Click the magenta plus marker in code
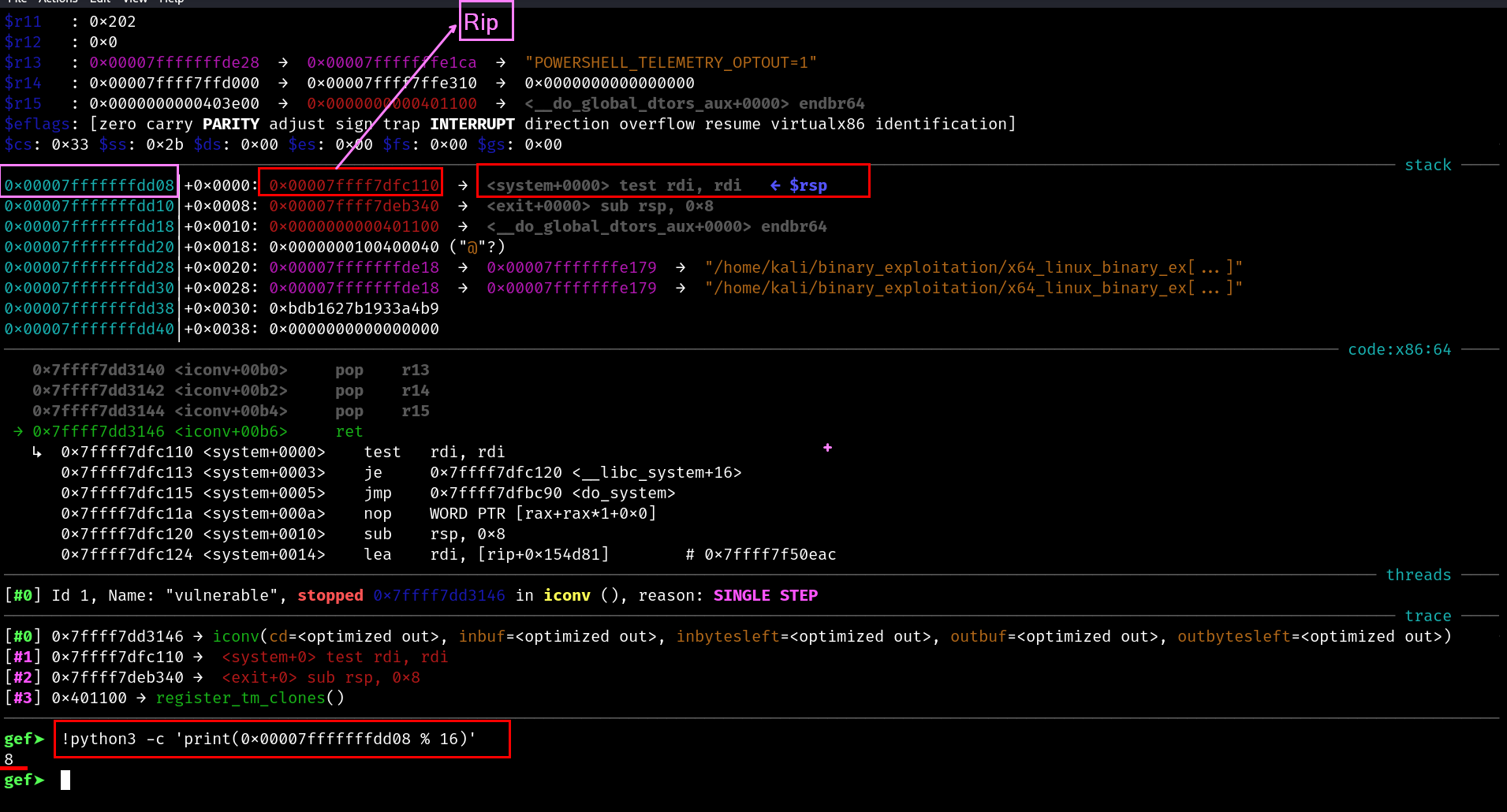The image size is (1507, 812). [827, 448]
